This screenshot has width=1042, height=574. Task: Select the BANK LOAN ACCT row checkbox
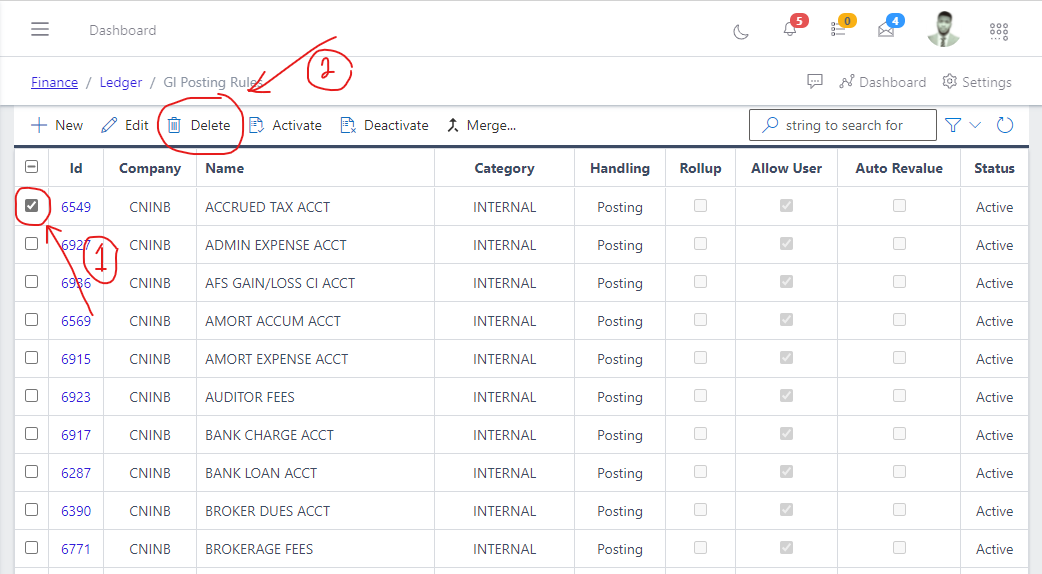click(31, 472)
